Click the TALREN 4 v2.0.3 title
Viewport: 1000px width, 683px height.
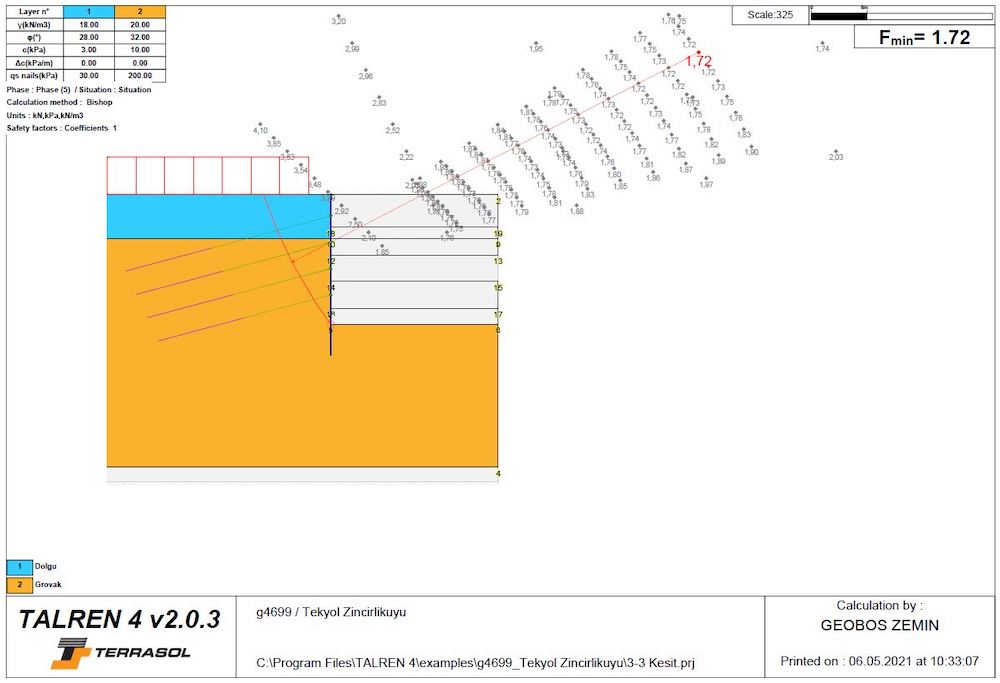pos(119,619)
